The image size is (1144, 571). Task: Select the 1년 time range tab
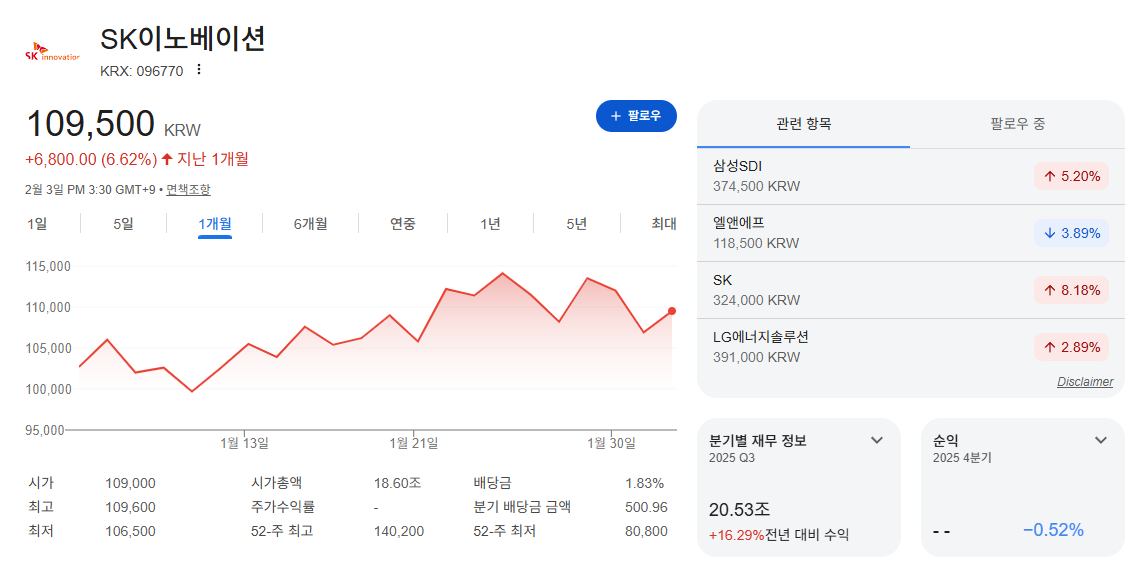coord(490,224)
